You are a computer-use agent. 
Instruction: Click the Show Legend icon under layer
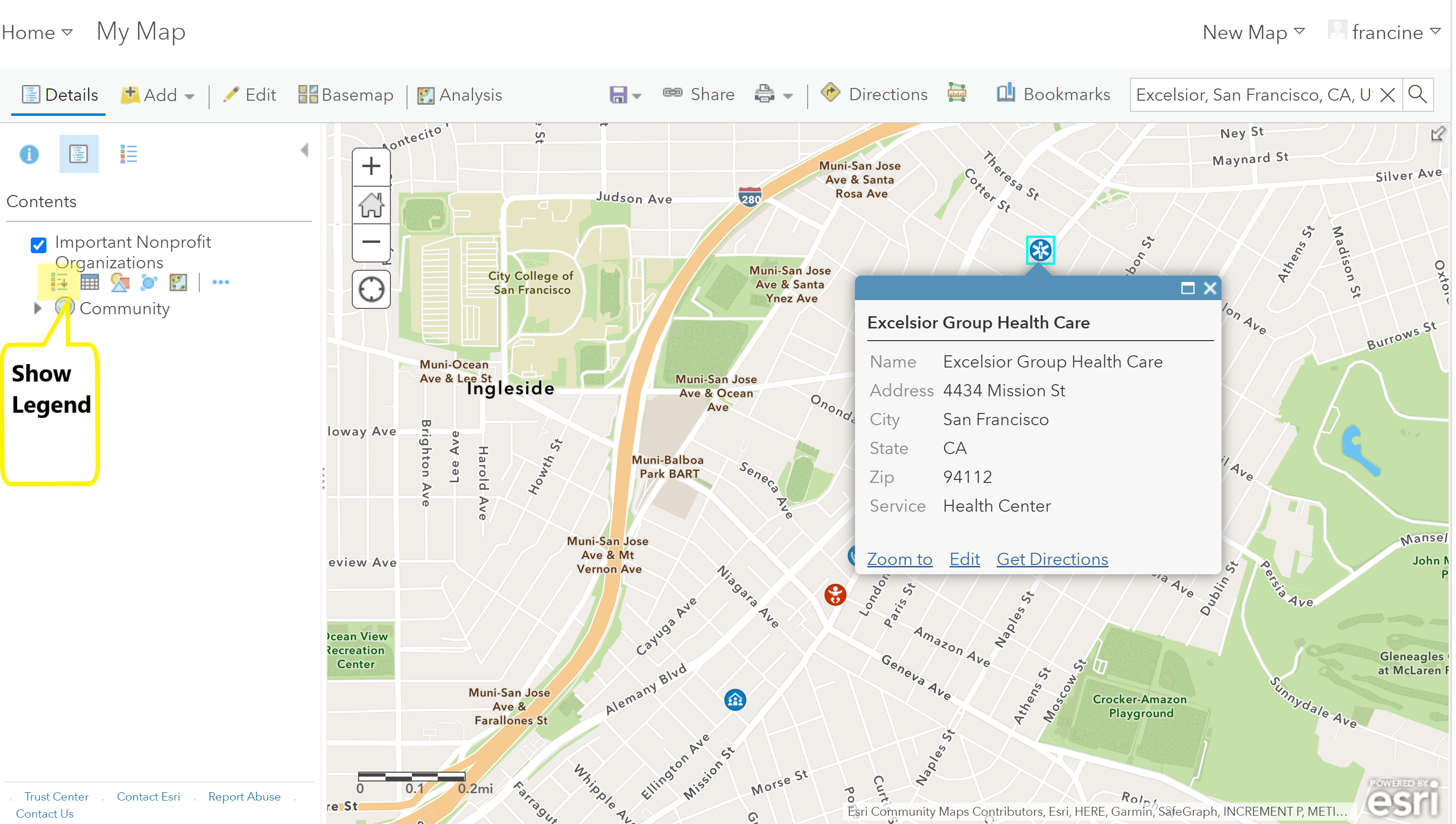point(60,282)
